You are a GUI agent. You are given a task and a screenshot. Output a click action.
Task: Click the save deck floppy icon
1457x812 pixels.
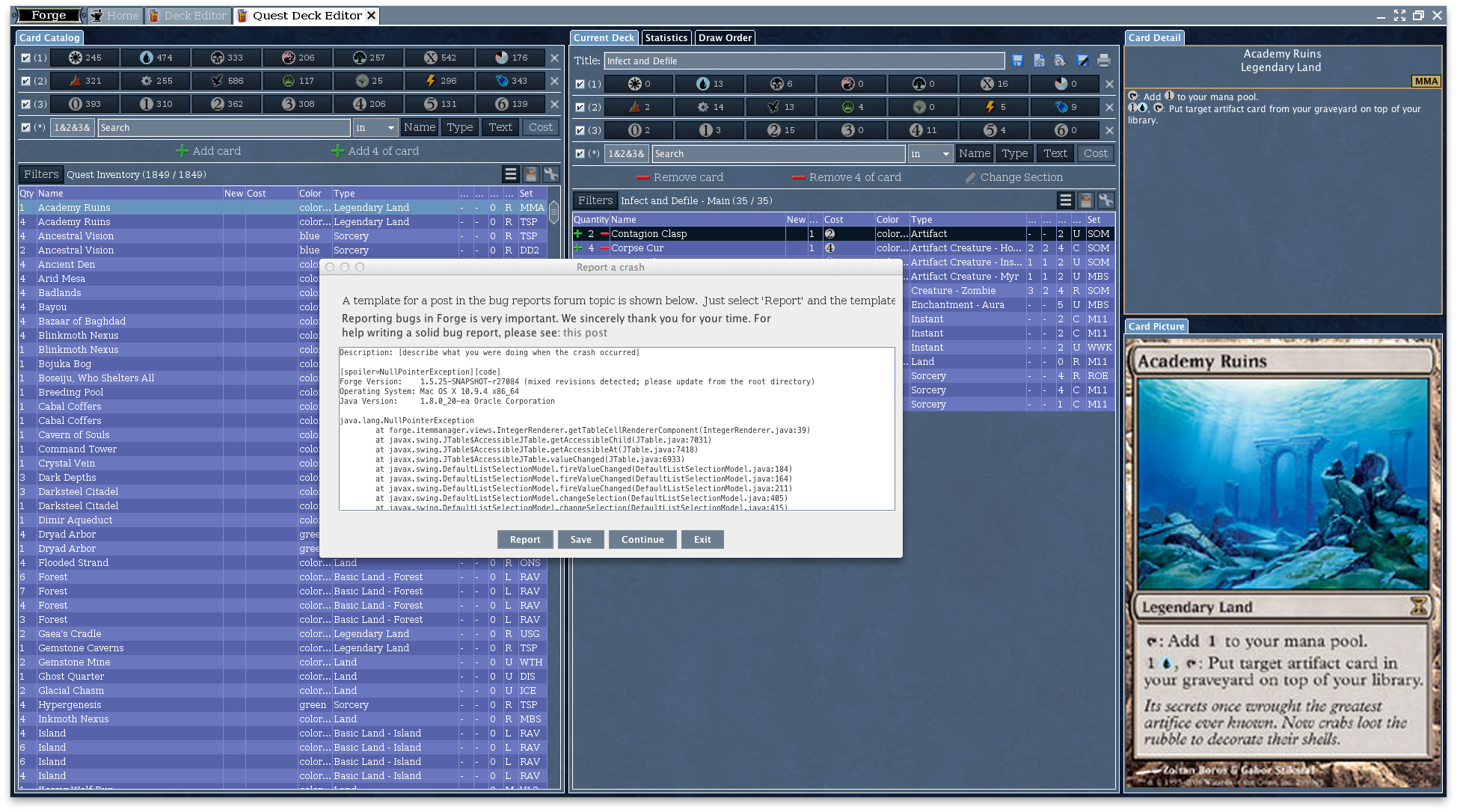[1017, 61]
